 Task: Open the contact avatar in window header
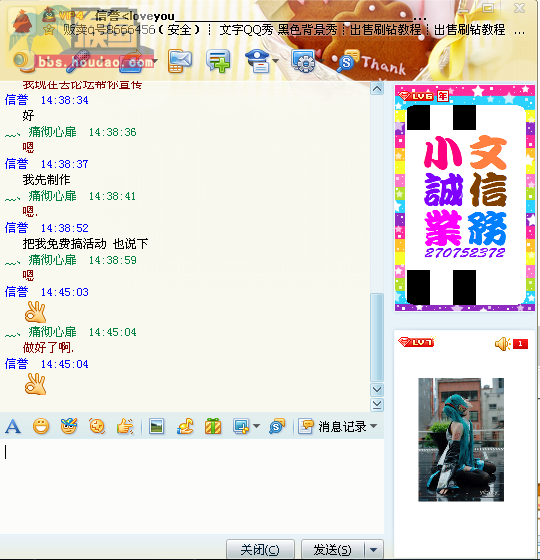click(x=22, y=21)
